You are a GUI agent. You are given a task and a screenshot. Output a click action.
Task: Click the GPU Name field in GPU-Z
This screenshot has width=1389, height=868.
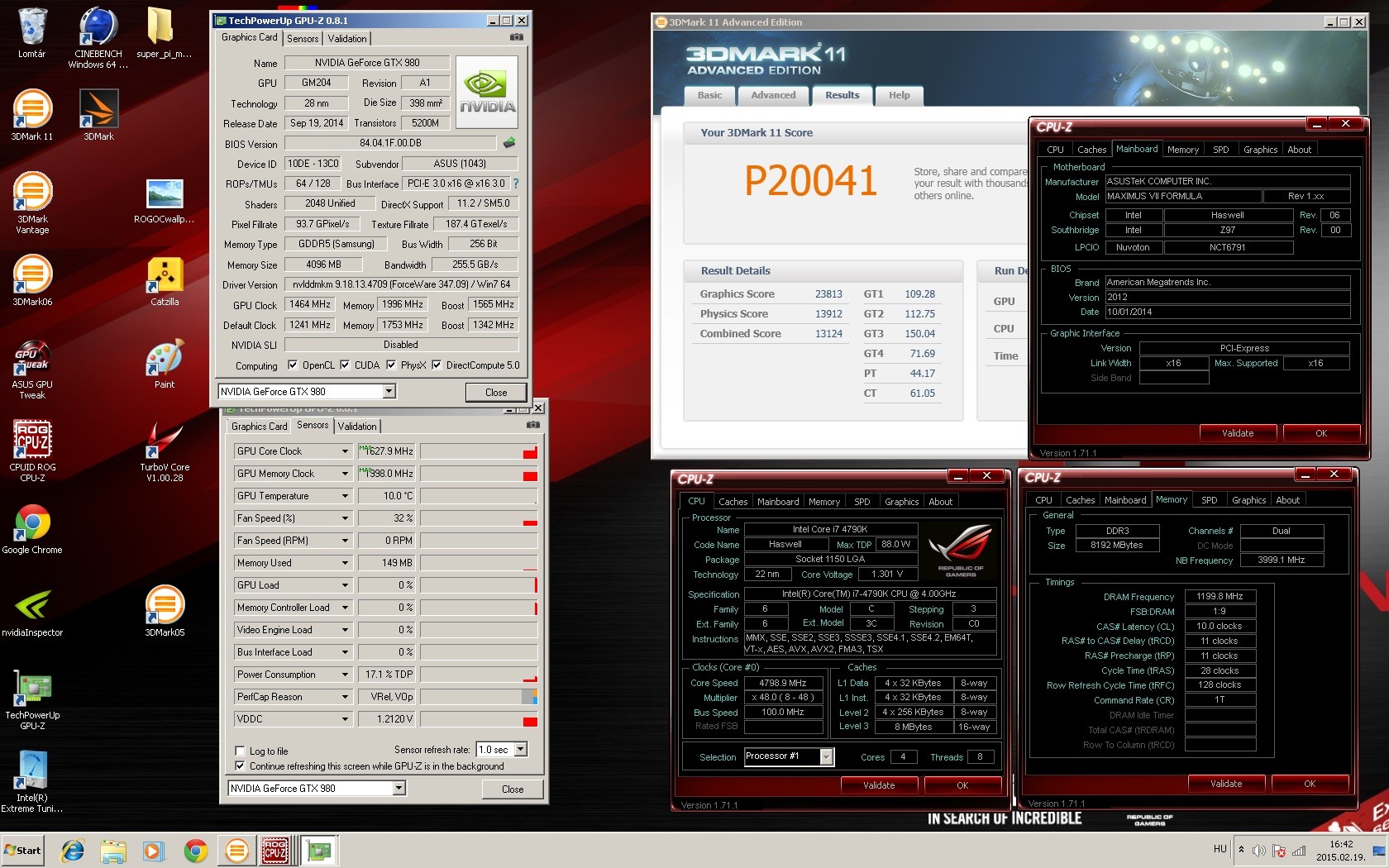(x=367, y=63)
